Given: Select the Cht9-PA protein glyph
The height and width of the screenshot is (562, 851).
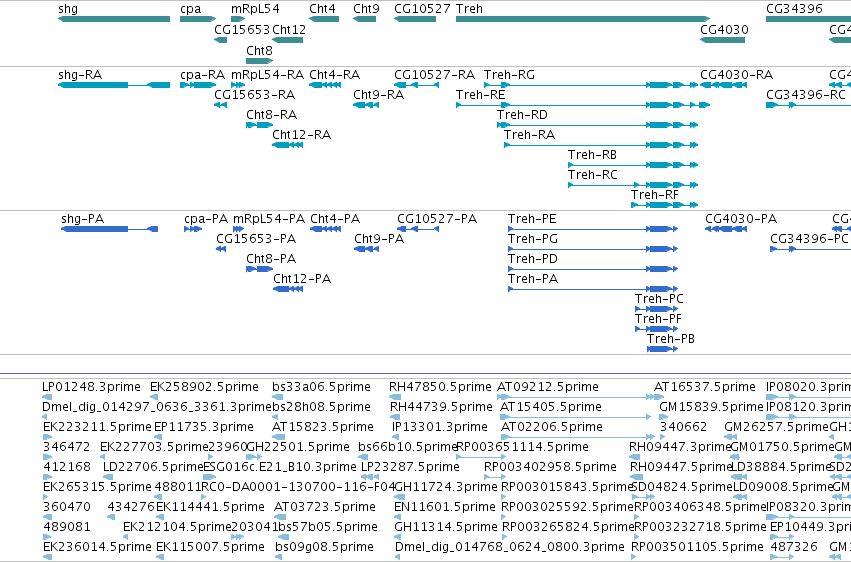Looking at the screenshot, I should pyautogui.click(x=366, y=249).
